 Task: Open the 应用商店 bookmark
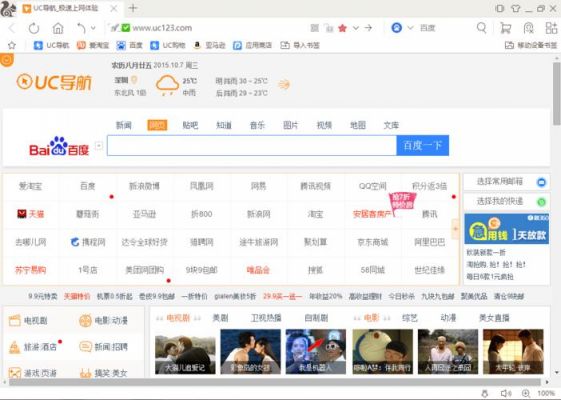[x=252, y=45]
